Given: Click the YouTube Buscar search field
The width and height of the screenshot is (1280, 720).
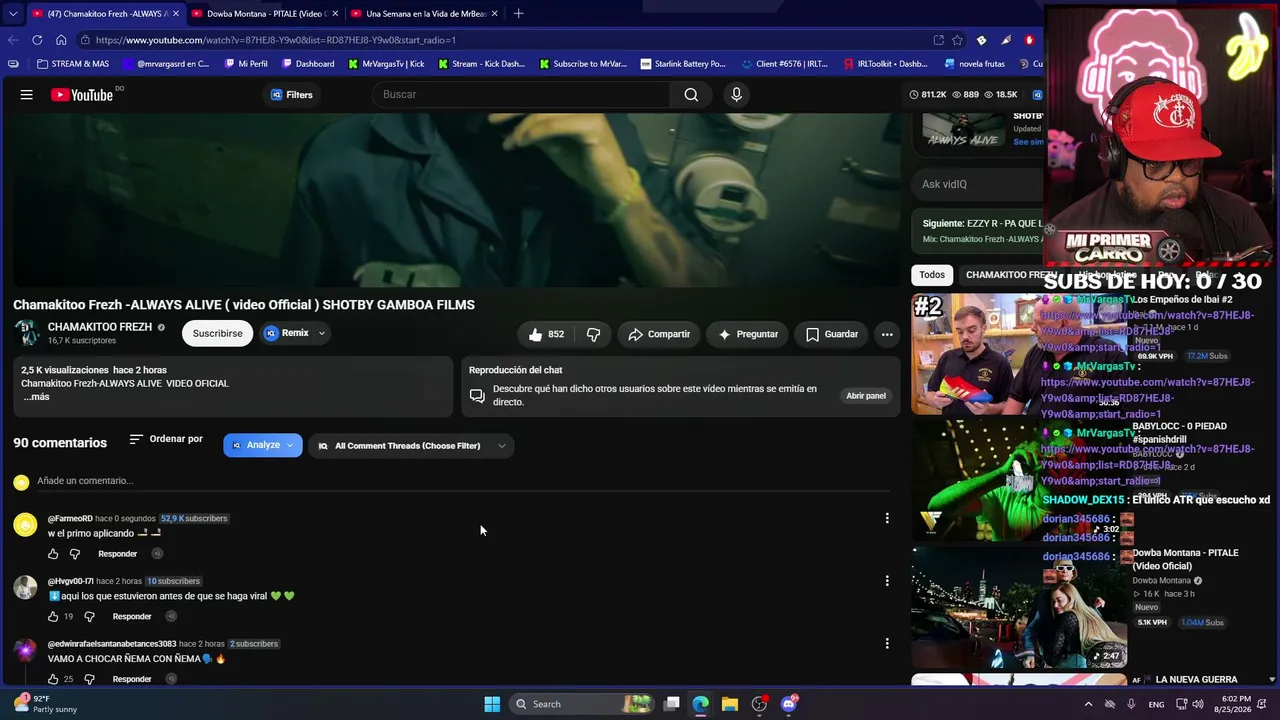Looking at the screenshot, I should coord(520,95).
